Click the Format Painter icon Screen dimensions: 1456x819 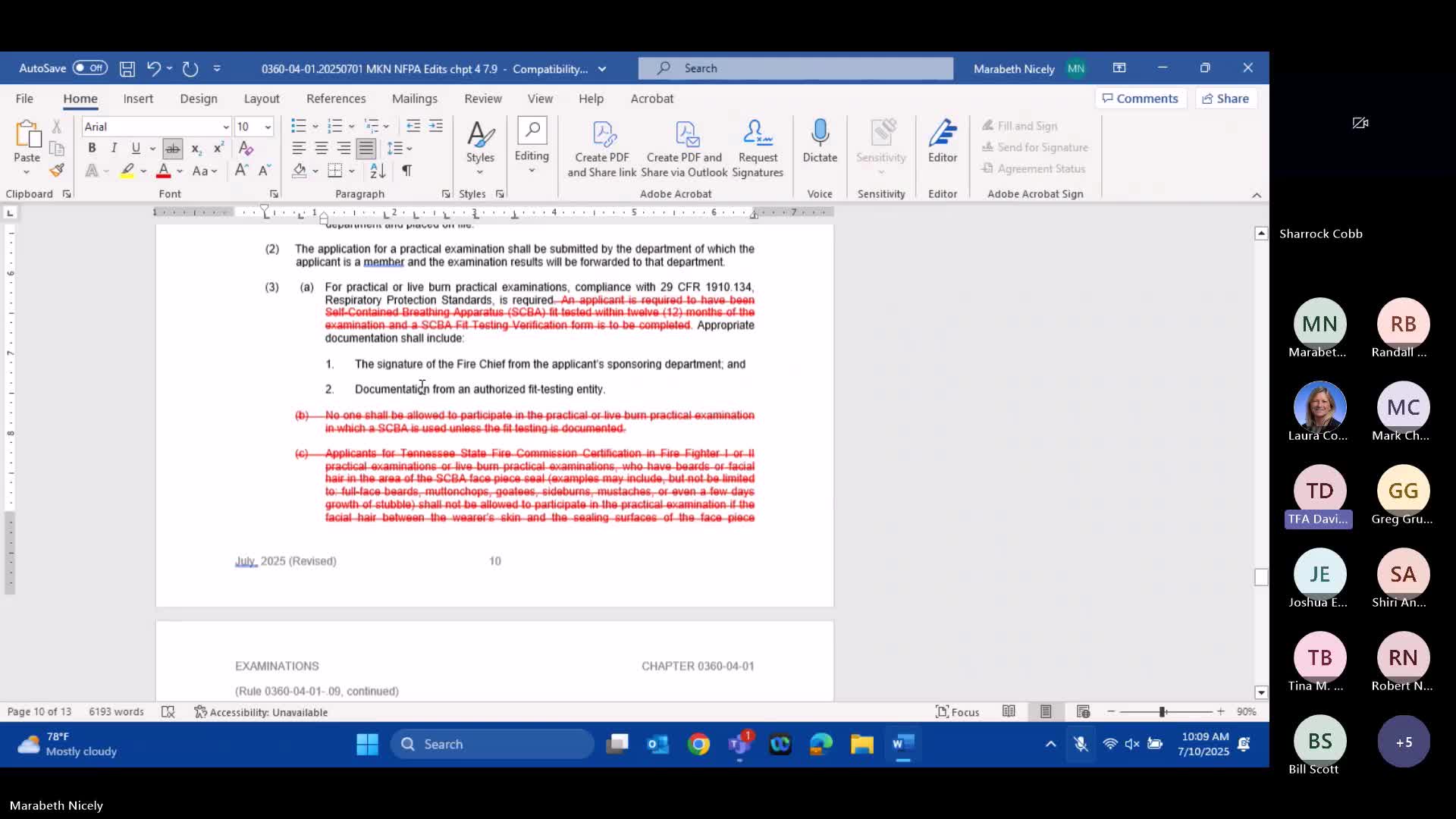tap(57, 171)
